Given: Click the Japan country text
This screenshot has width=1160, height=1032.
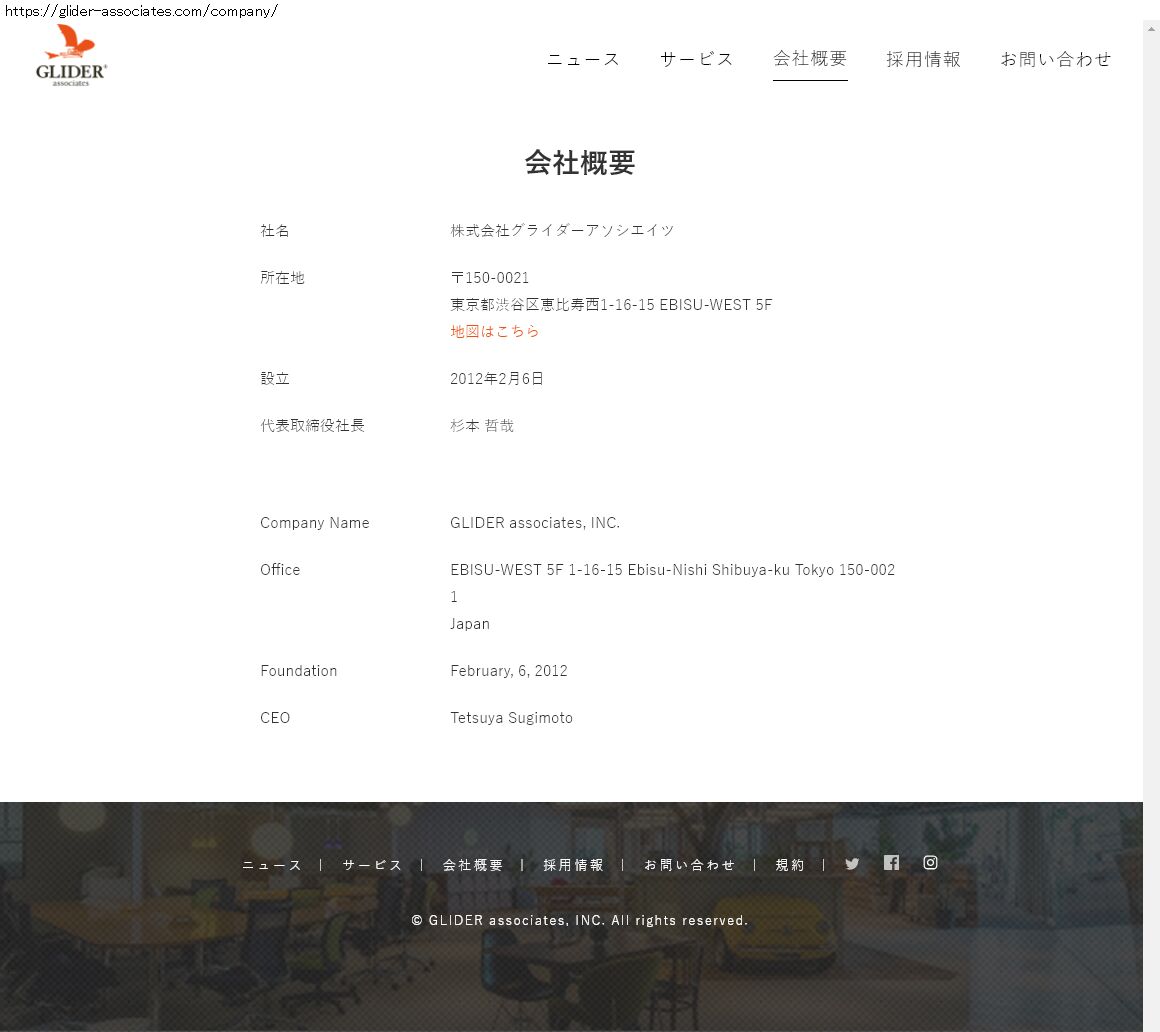Looking at the screenshot, I should pos(470,624).
